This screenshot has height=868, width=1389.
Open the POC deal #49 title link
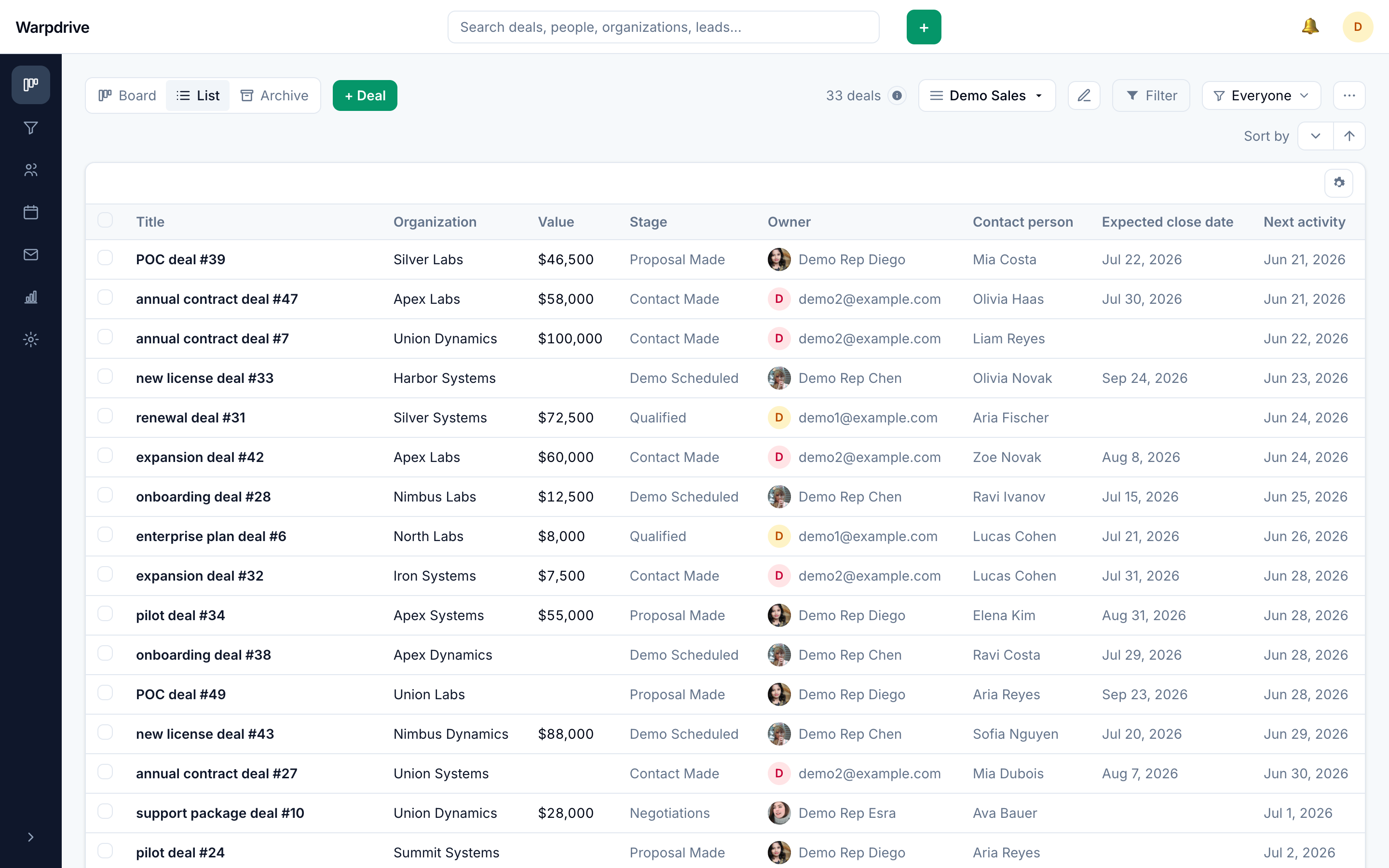tap(181, 694)
